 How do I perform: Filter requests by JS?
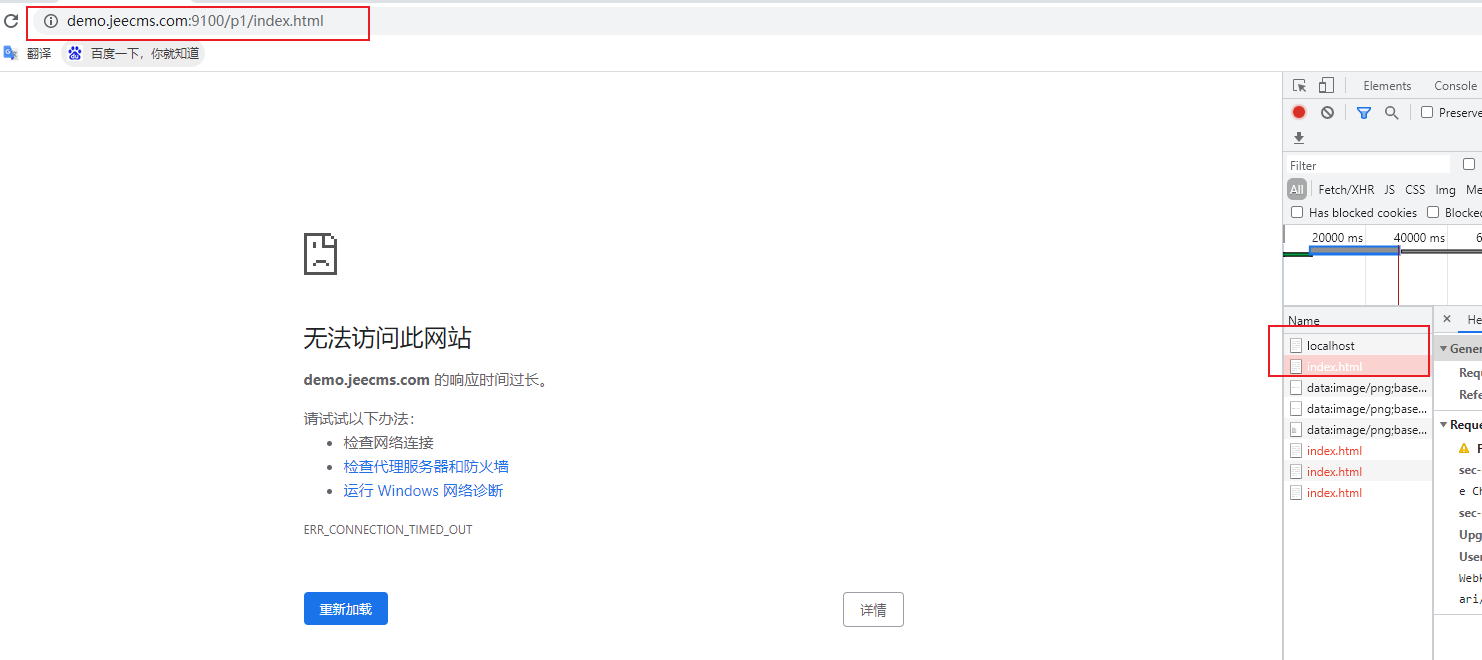(x=1390, y=189)
